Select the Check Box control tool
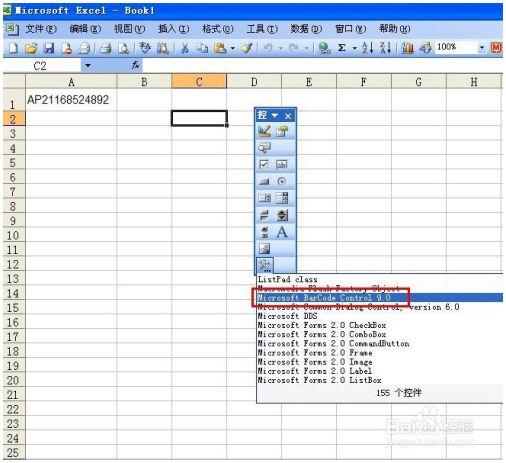506x463 pixels. [x=264, y=164]
